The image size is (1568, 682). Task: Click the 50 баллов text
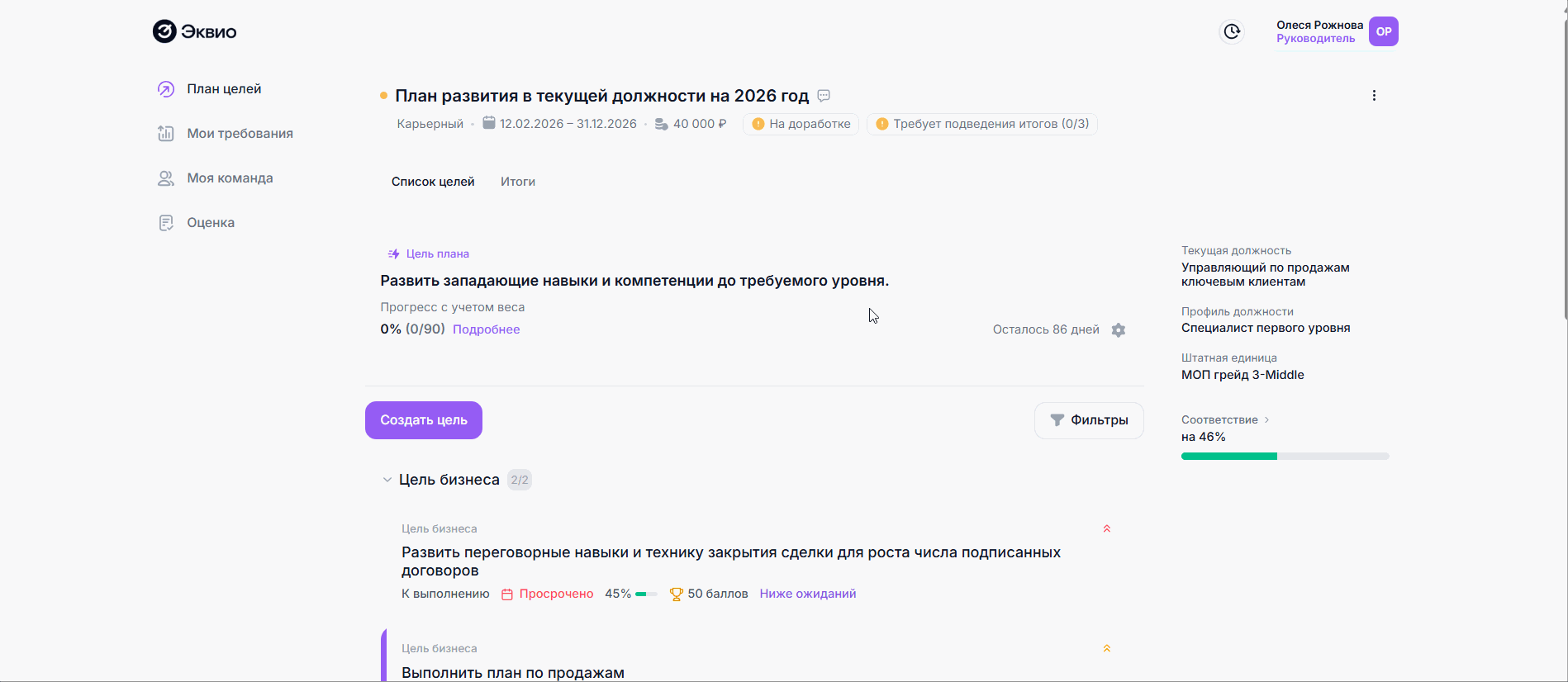coord(718,594)
